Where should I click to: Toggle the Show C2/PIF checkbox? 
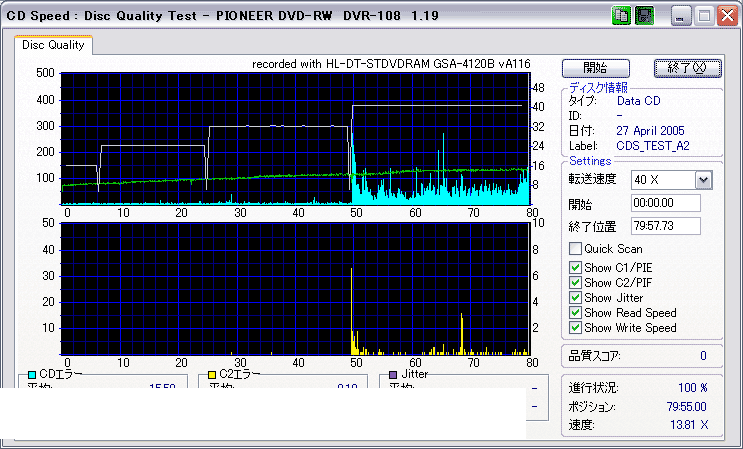[575, 283]
